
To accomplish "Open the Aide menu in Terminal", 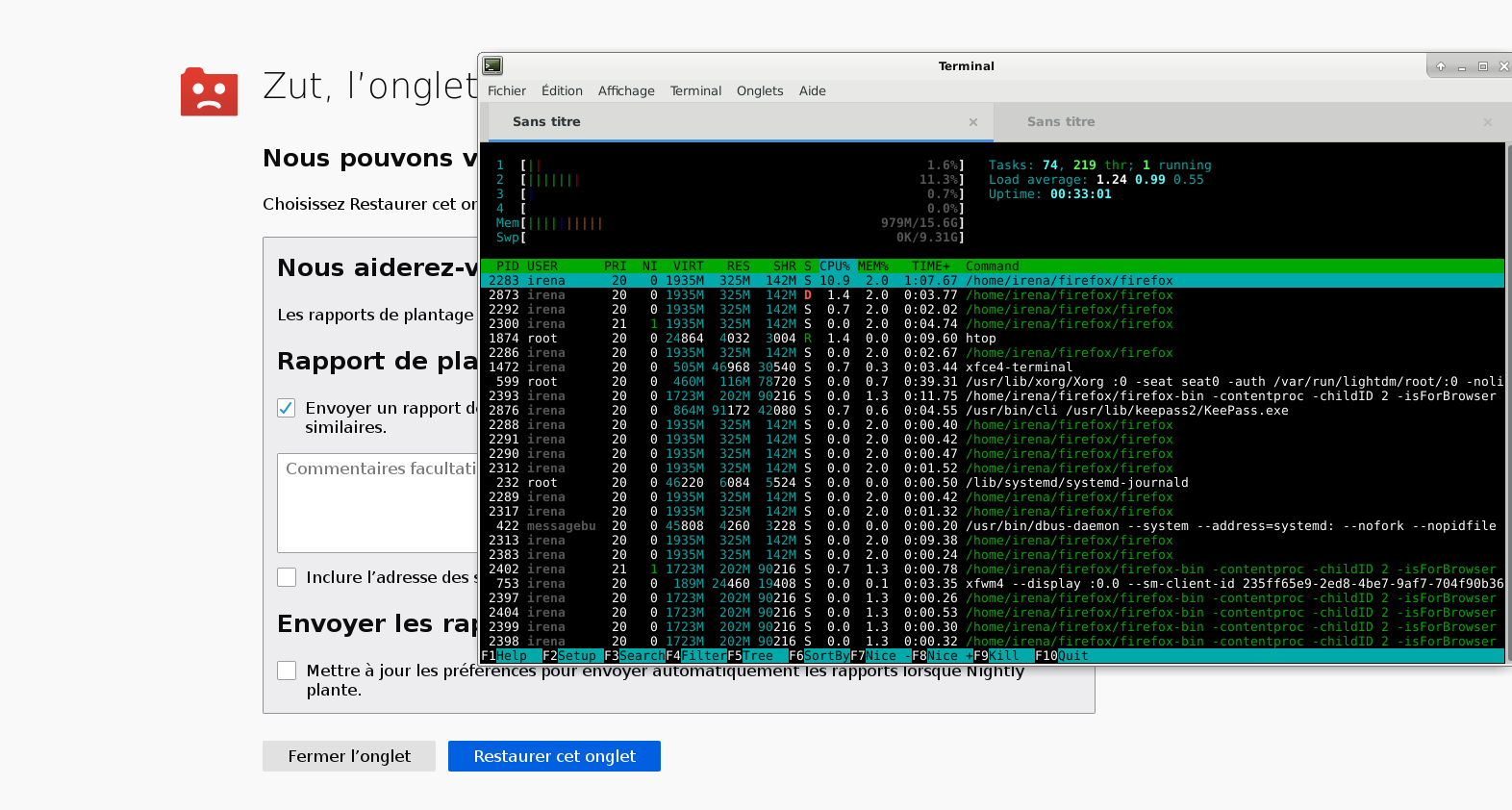I will 813,90.
